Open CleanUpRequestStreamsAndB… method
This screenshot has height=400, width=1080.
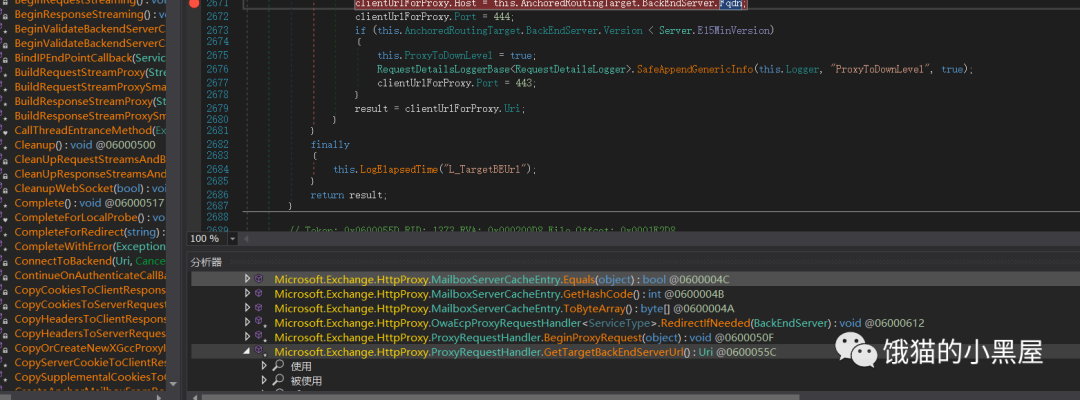[x=90, y=160]
